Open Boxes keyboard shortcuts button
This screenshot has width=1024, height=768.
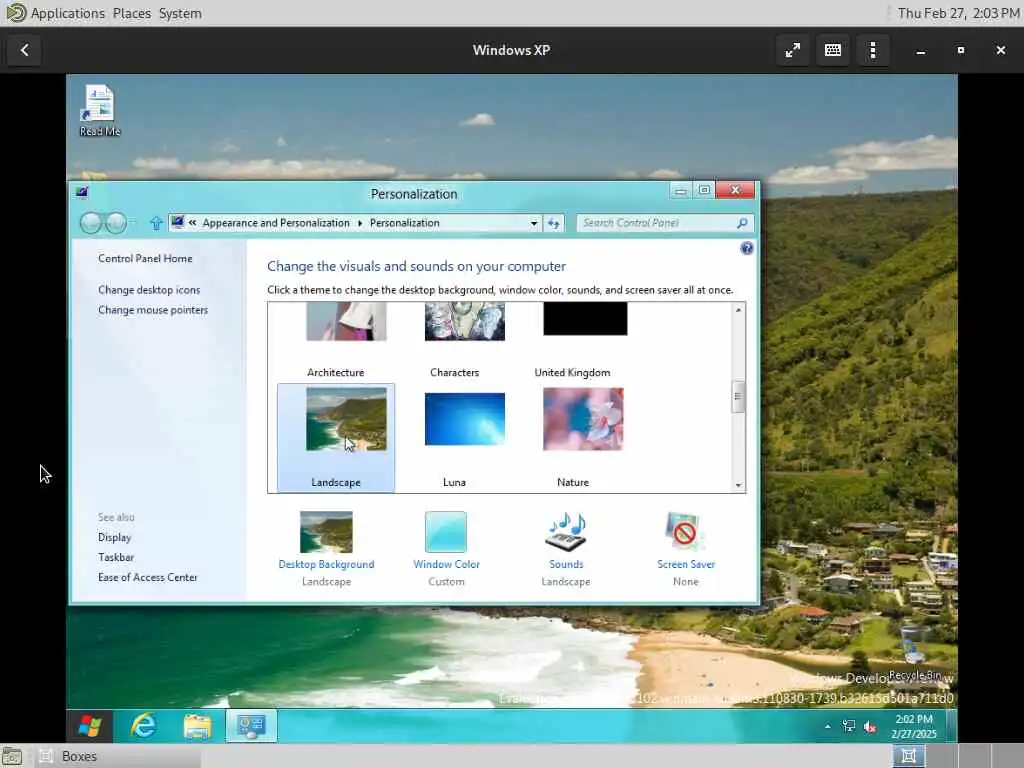click(x=833, y=50)
